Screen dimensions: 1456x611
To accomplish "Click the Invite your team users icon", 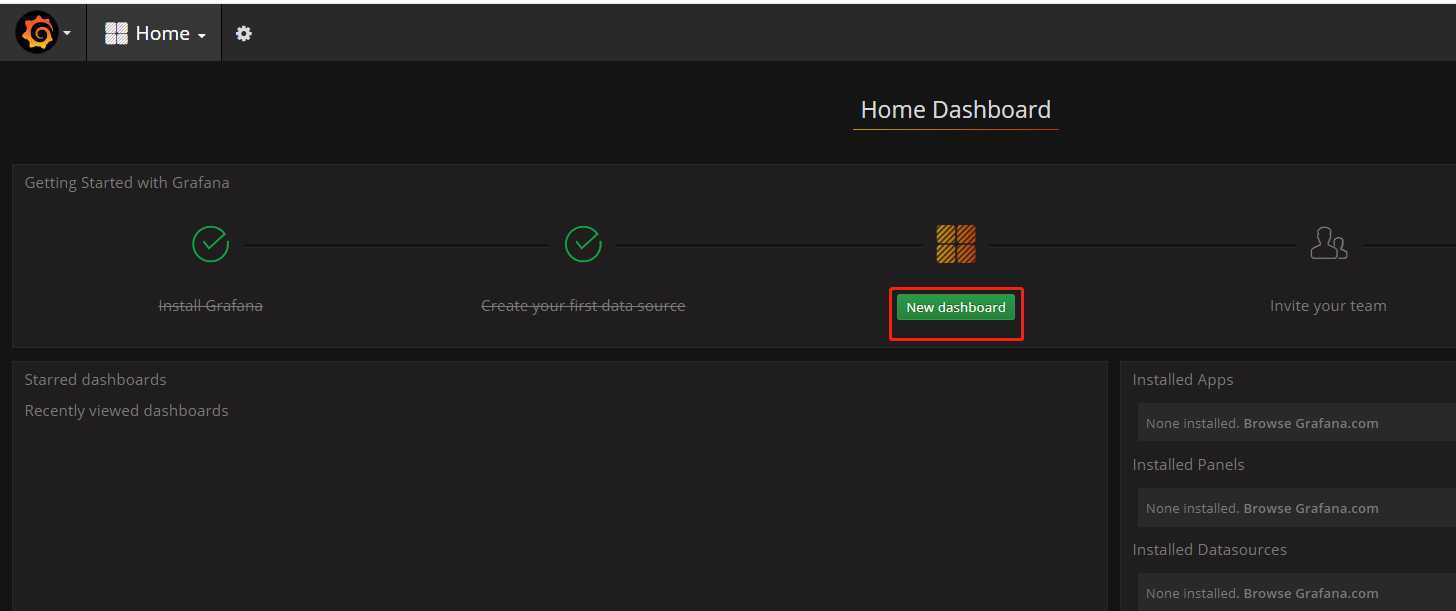I will [1328, 244].
